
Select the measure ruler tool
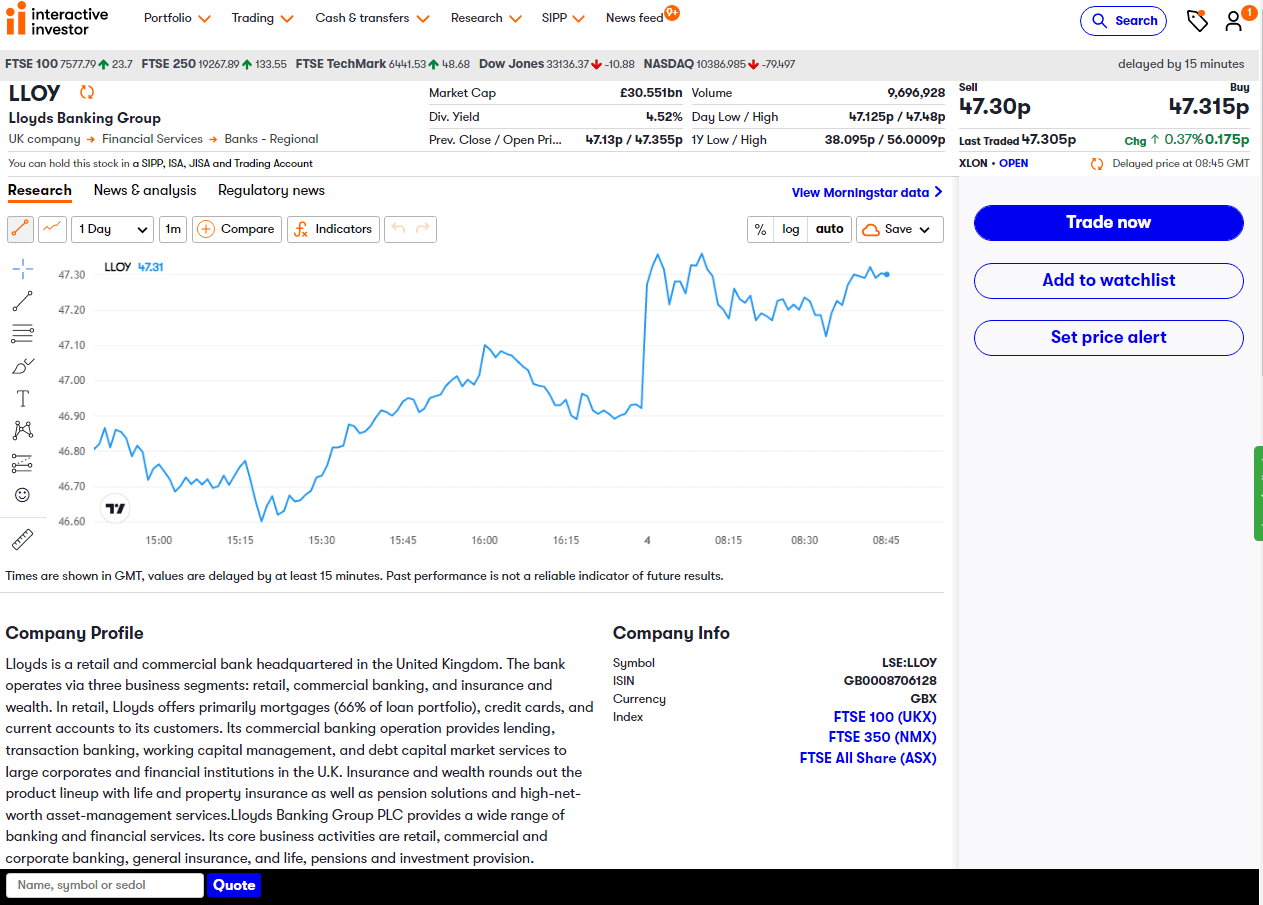click(20, 538)
